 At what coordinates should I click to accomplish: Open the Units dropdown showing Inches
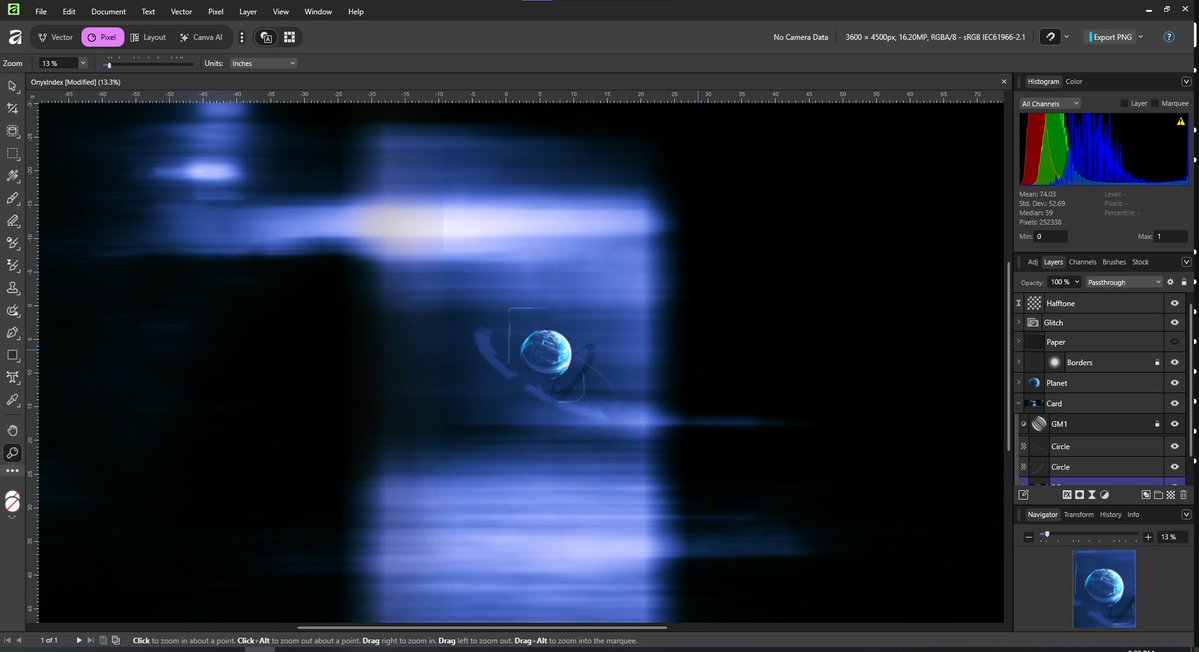tap(263, 62)
